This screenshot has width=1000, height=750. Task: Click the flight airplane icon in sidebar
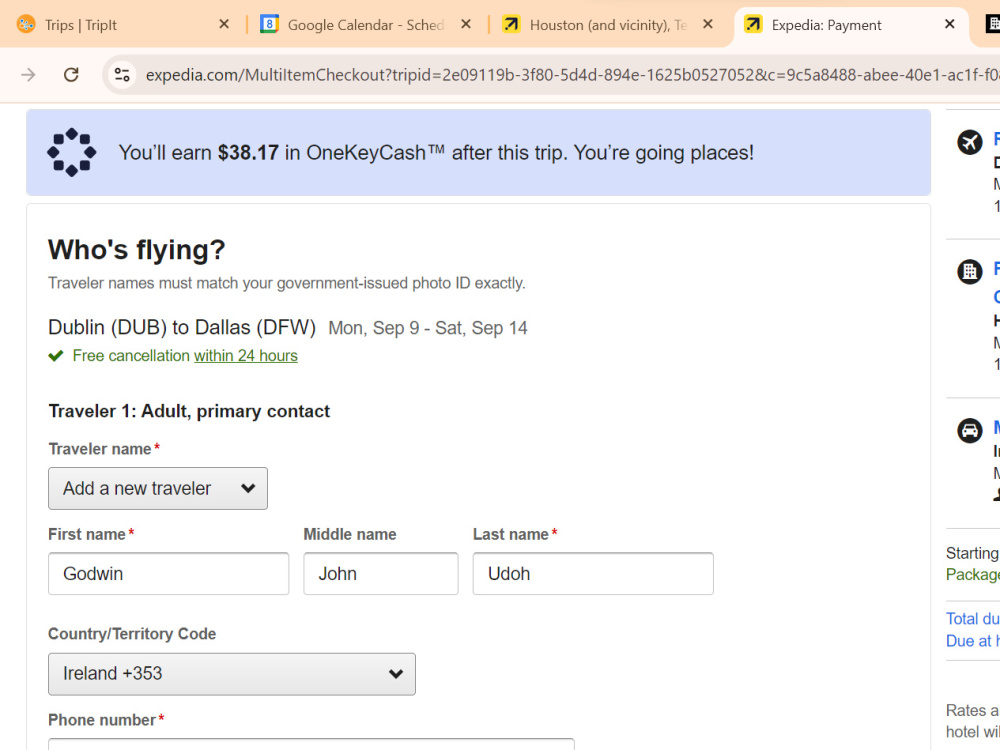click(969, 142)
